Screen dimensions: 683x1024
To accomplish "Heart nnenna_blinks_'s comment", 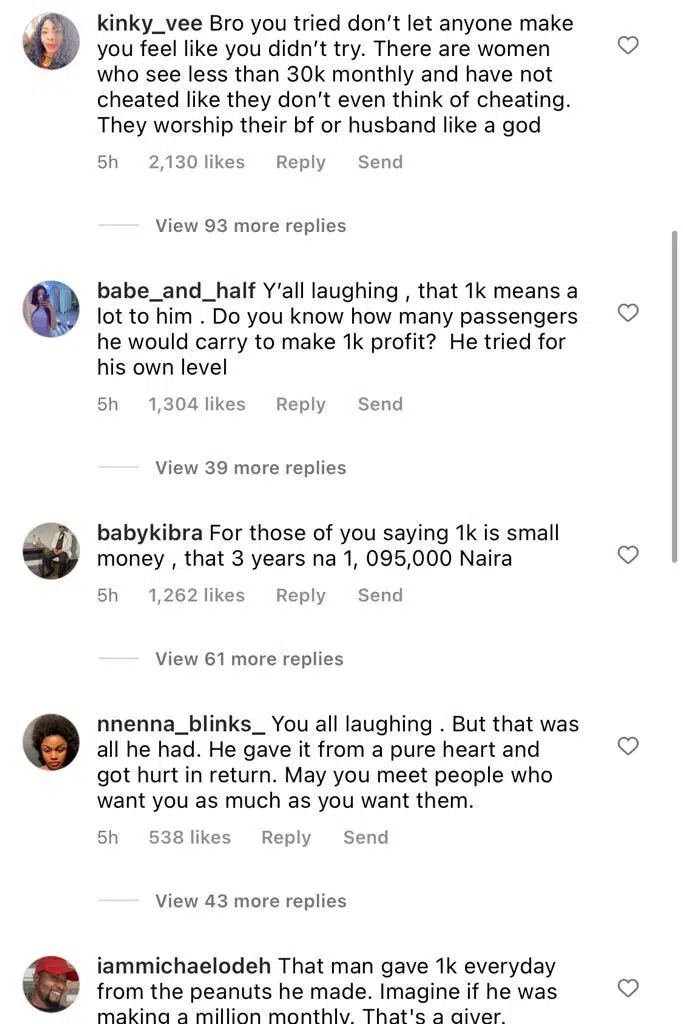I will [628, 746].
